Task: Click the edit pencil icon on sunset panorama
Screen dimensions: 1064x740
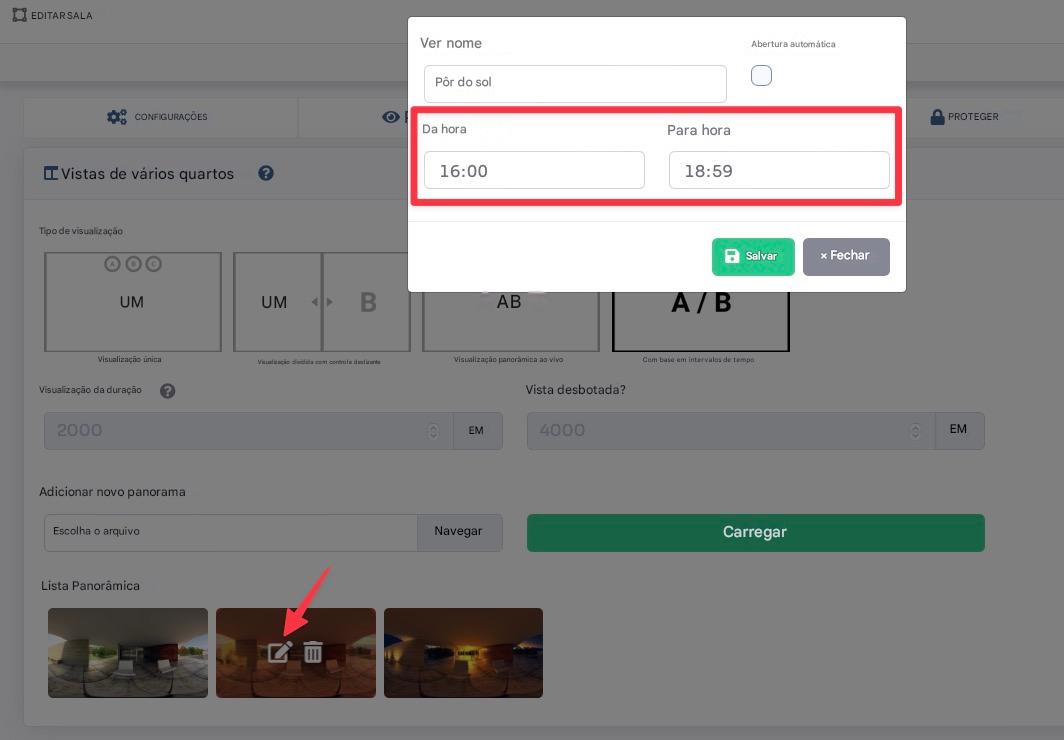Action: (279, 652)
